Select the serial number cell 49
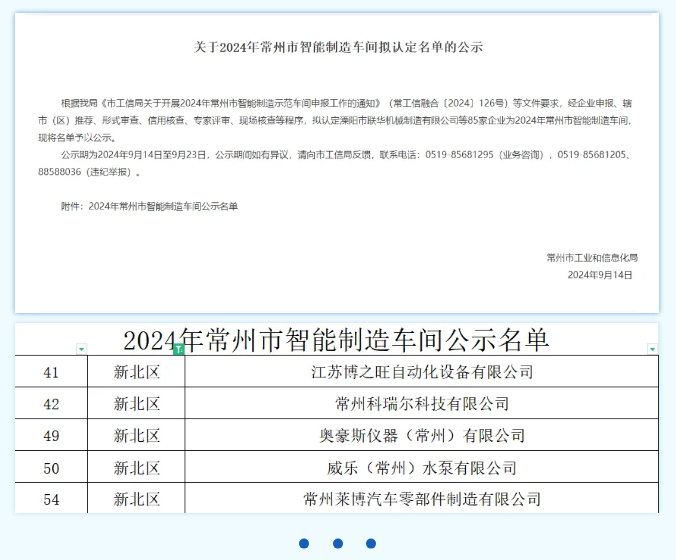This screenshot has height=560, width=676. click(51, 436)
